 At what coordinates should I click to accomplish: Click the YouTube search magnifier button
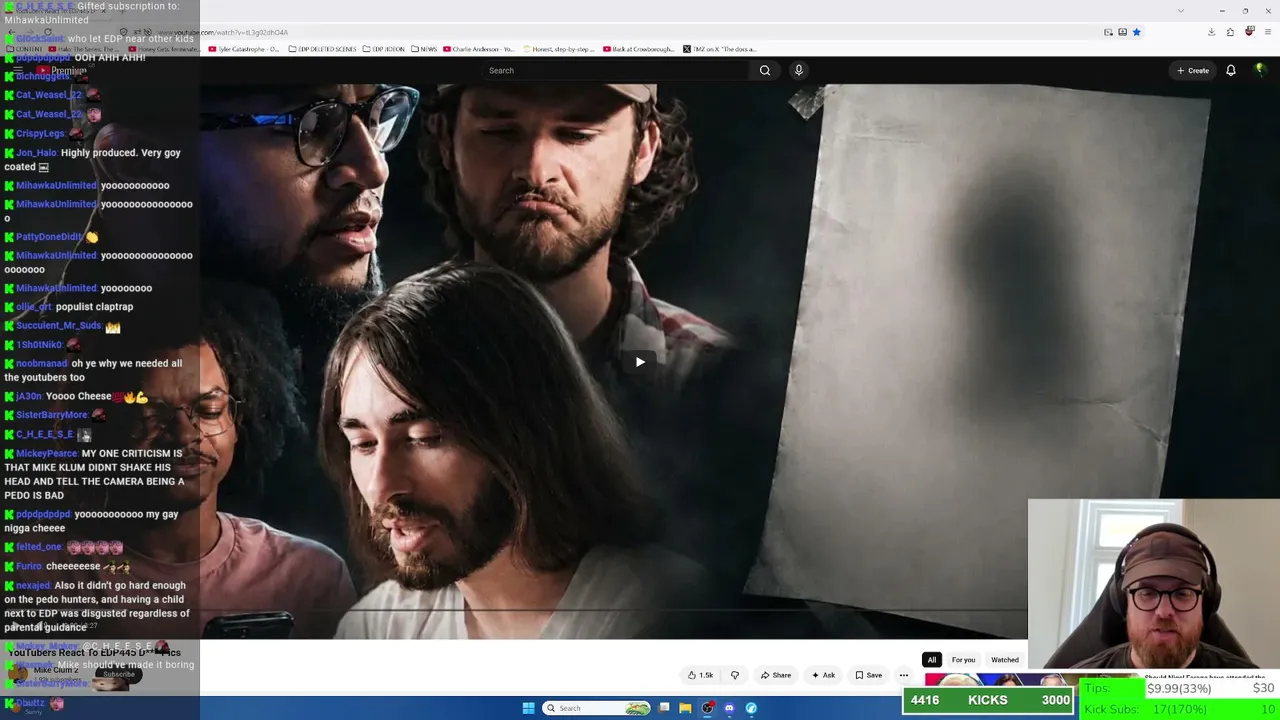point(765,70)
